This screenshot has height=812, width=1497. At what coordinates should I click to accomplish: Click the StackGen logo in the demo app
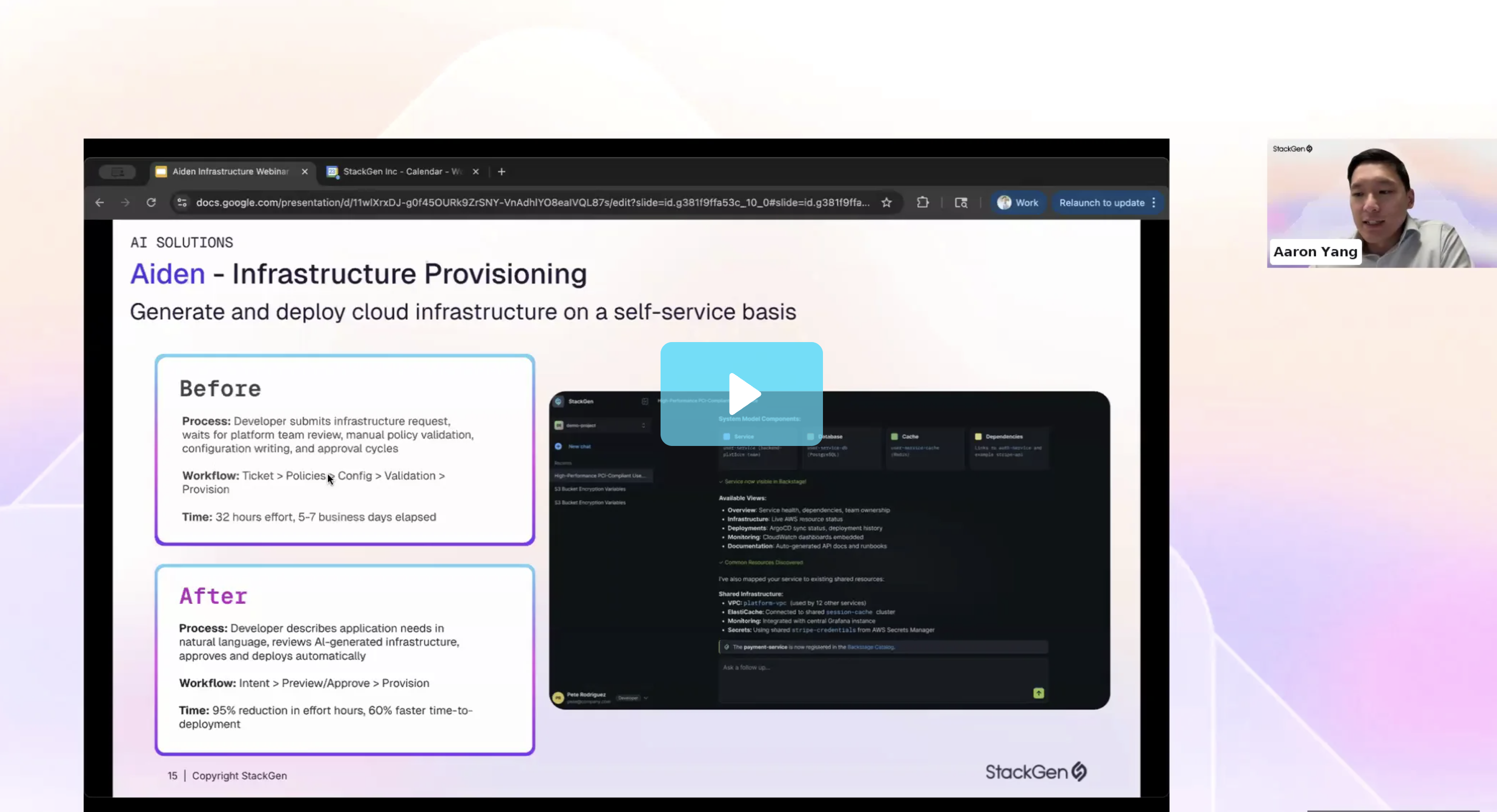coord(559,402)
